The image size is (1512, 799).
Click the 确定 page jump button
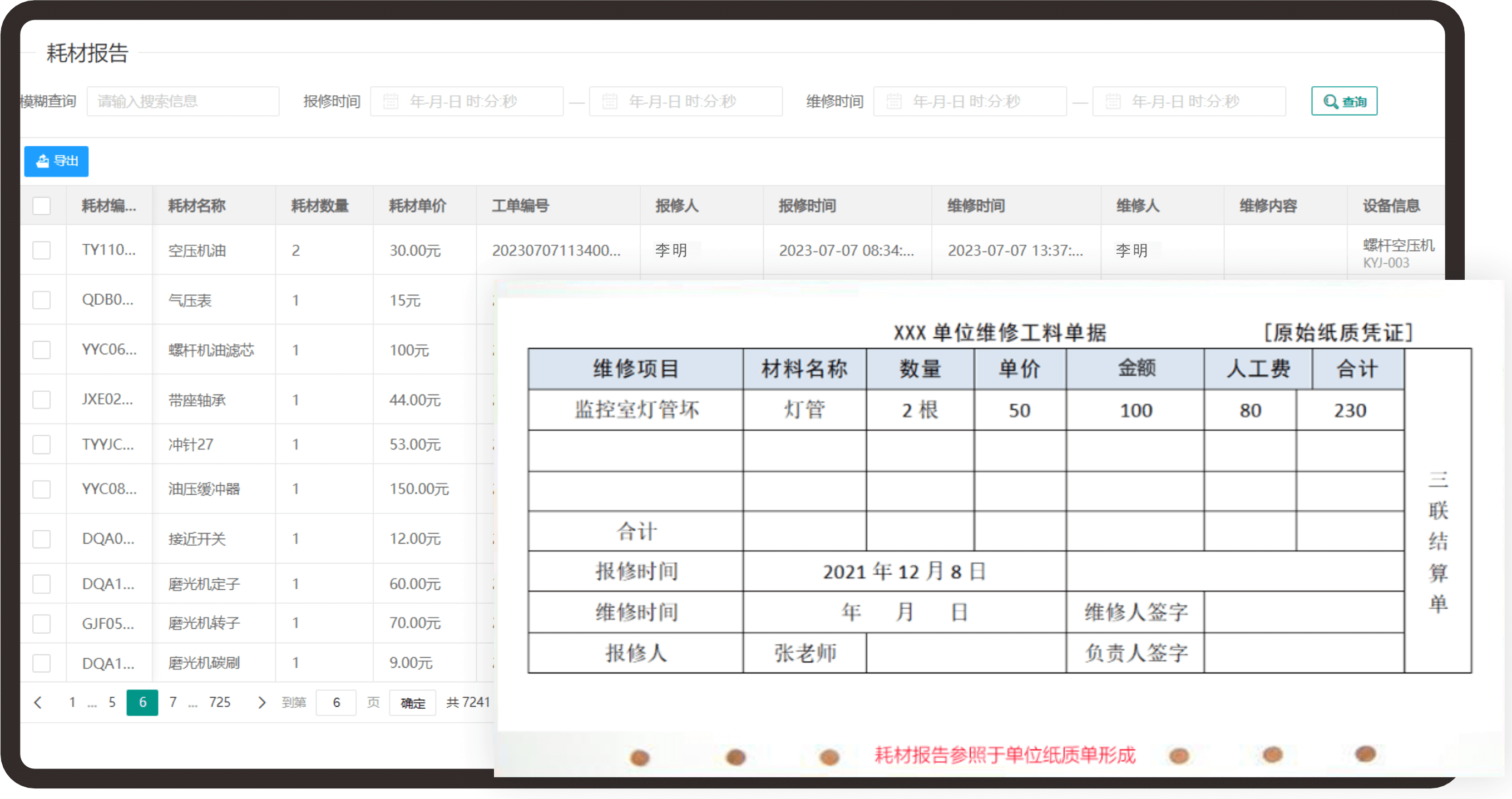[x=412, y=703]
